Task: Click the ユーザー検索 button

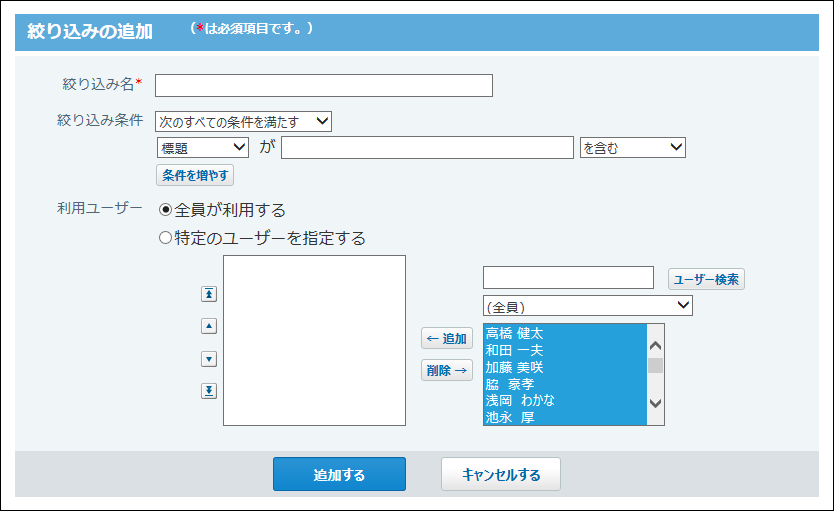Action: click(x=706, y=279)
